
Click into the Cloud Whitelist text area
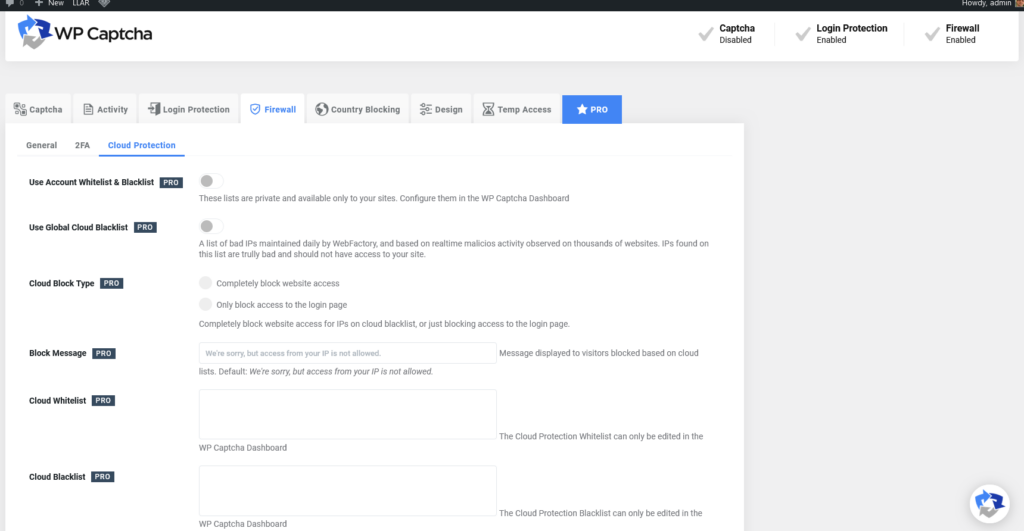tap(347, 414)
